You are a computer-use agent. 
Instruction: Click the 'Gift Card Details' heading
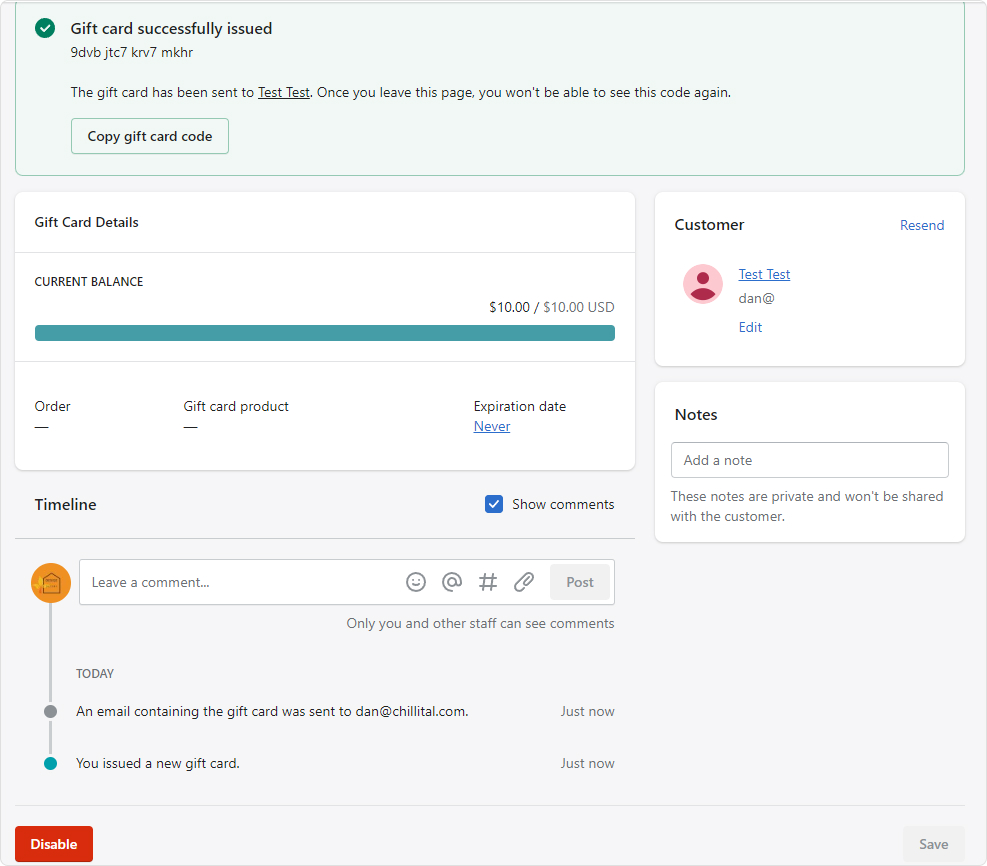pos(86,222)
